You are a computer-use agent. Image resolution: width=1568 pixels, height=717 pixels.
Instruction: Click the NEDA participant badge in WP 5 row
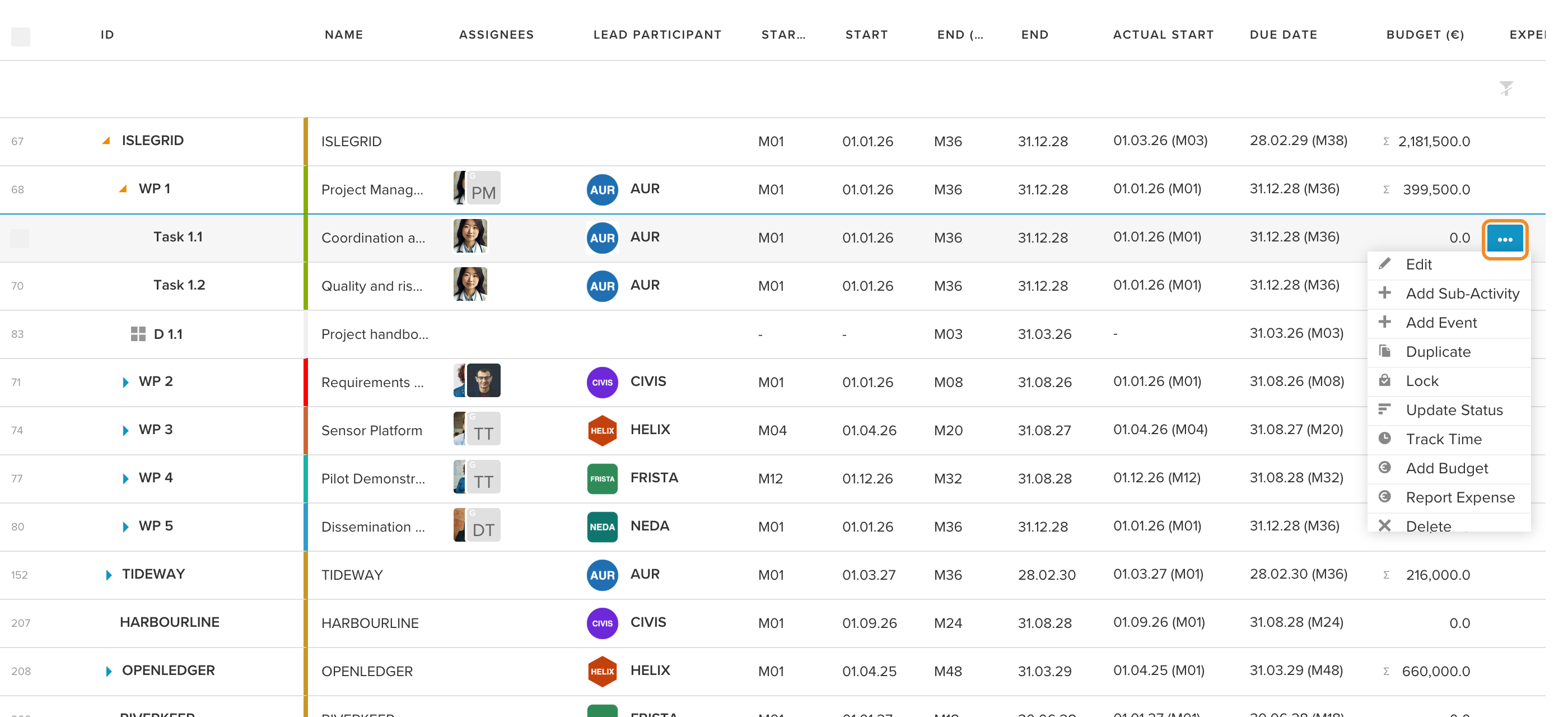pos(602,527)
